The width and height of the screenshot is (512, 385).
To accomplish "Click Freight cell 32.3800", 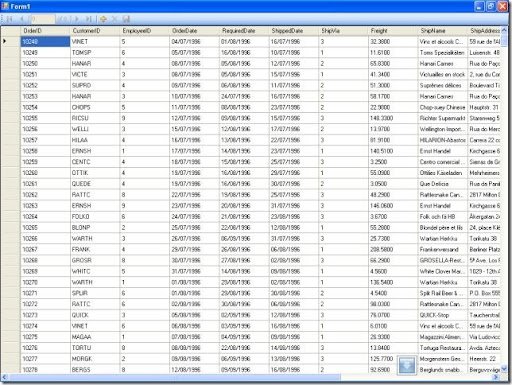I will 393,41.
